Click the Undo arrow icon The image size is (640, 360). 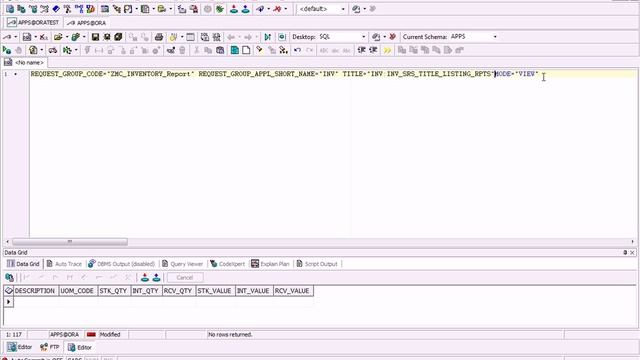[x=298, y=50]
